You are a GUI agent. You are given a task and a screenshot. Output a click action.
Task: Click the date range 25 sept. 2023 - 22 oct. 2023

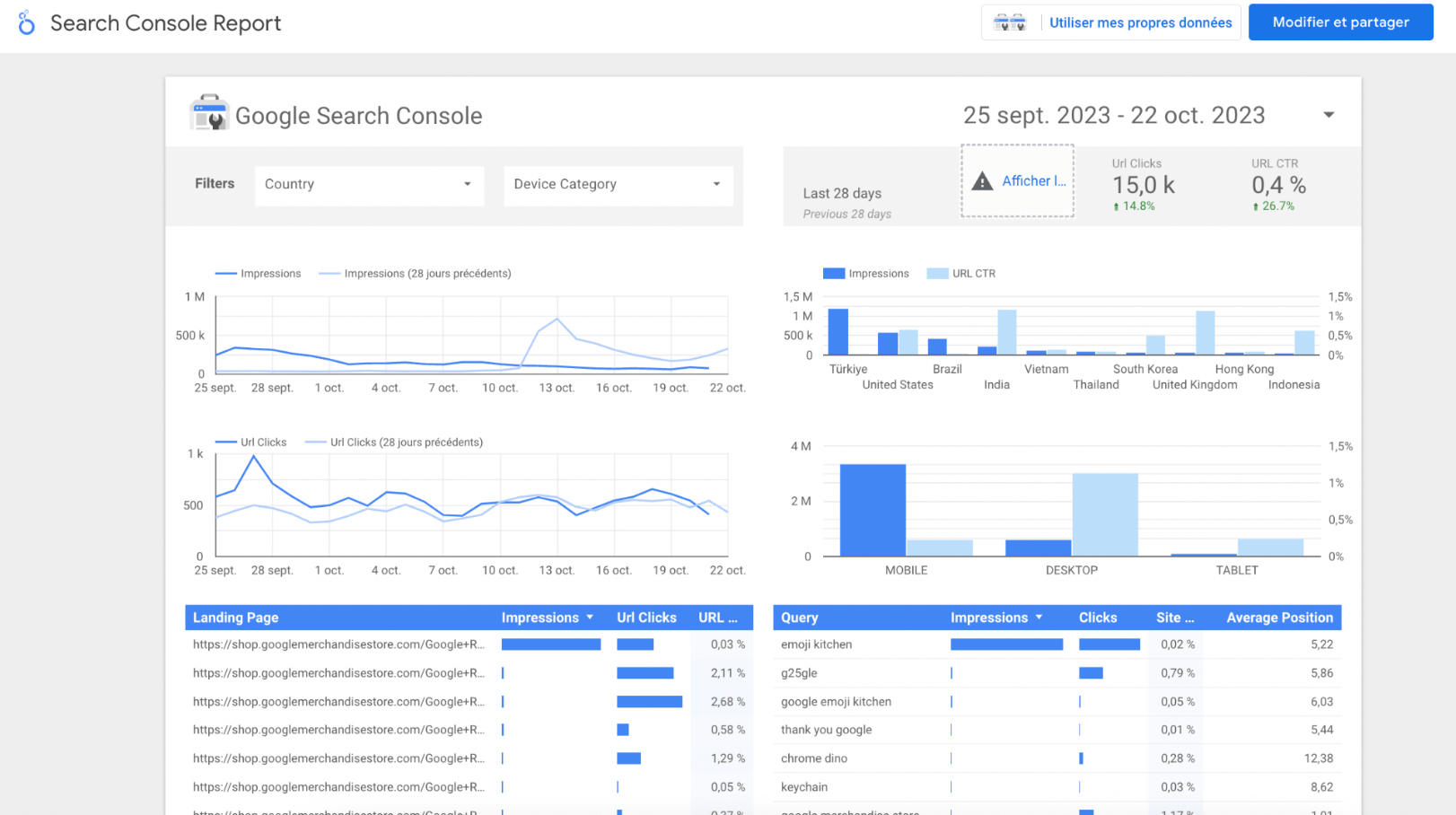(1114, 115)
